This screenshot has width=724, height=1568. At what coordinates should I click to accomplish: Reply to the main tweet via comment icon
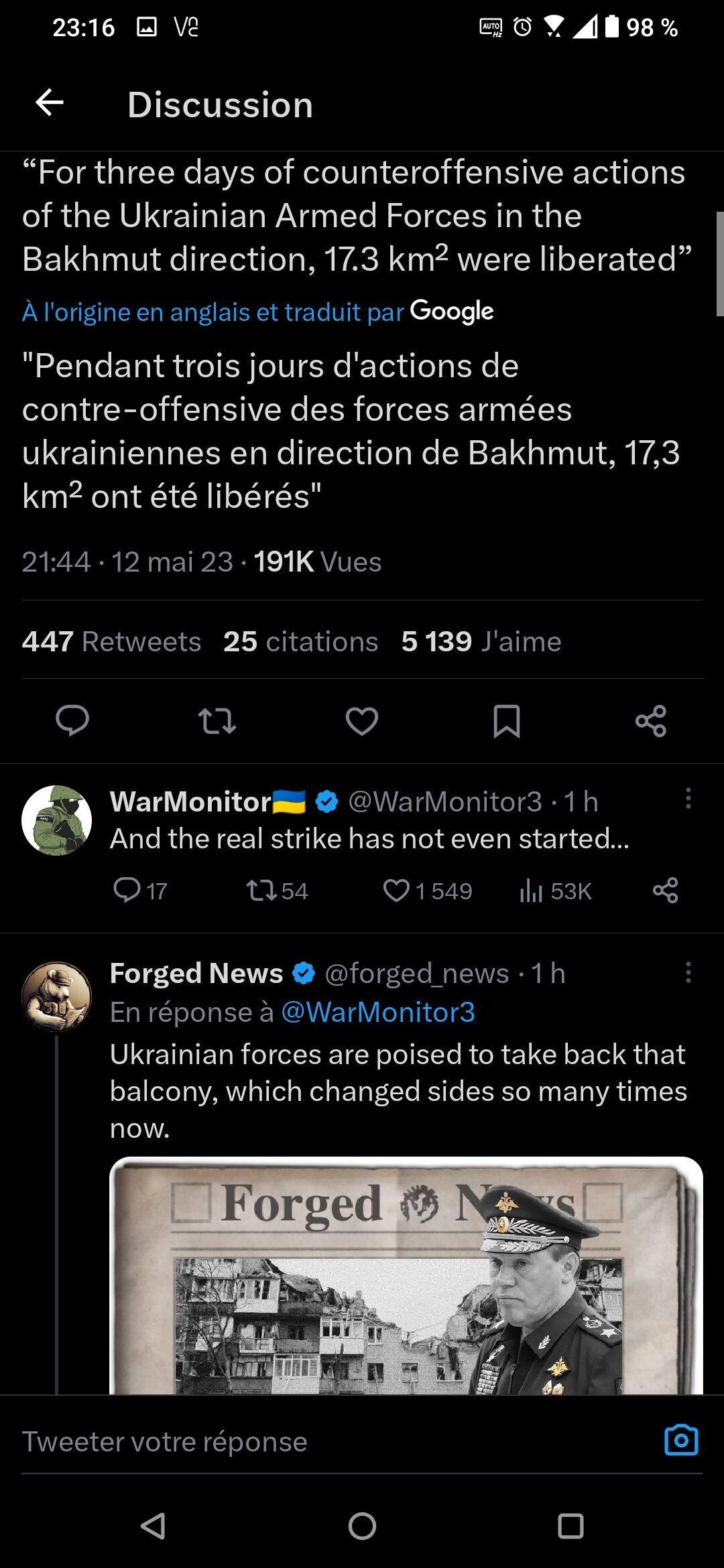tap(72, 721)
